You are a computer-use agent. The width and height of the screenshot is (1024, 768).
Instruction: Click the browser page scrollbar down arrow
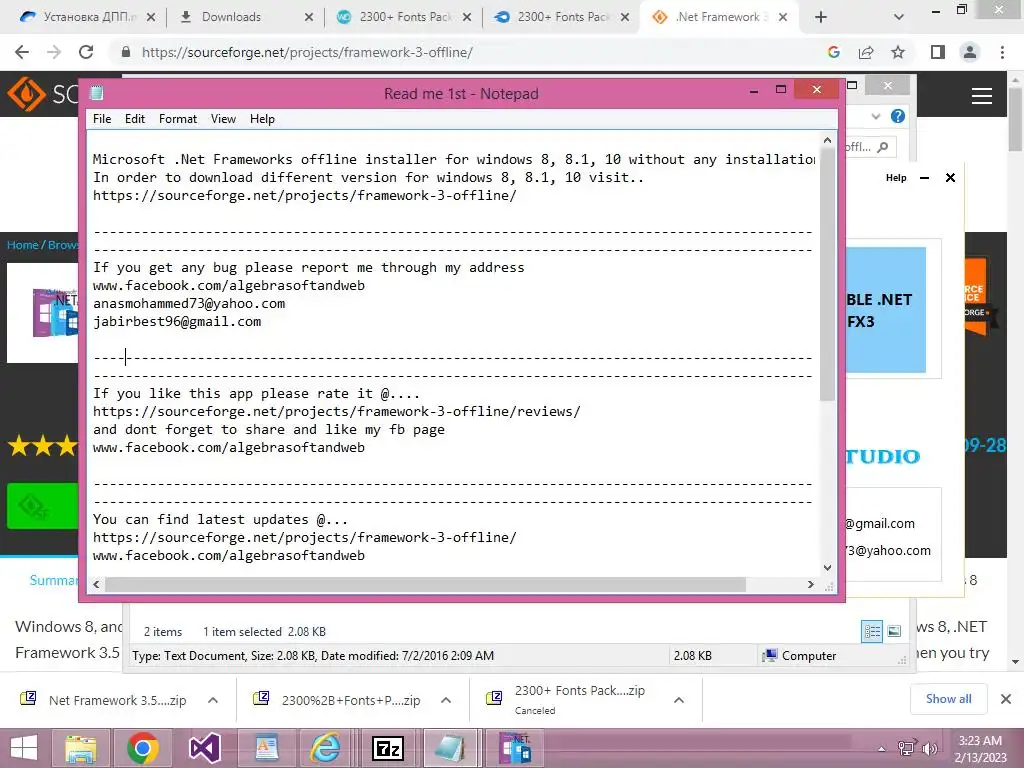coord(1016,662)
